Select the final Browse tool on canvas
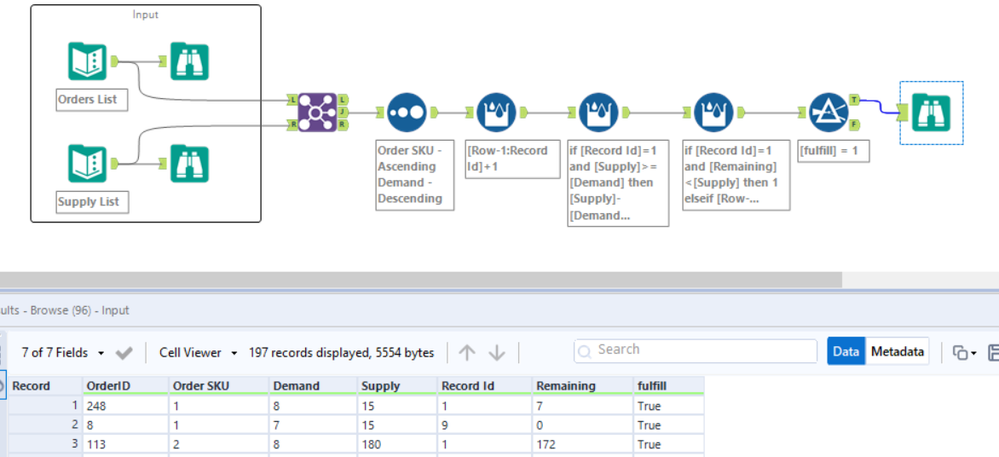999x457 pixels. point(930,113)
